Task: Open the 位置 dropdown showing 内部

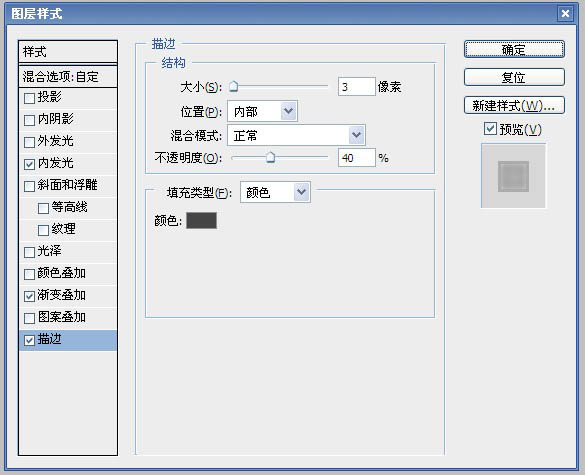Action: (x=262, y=111)
